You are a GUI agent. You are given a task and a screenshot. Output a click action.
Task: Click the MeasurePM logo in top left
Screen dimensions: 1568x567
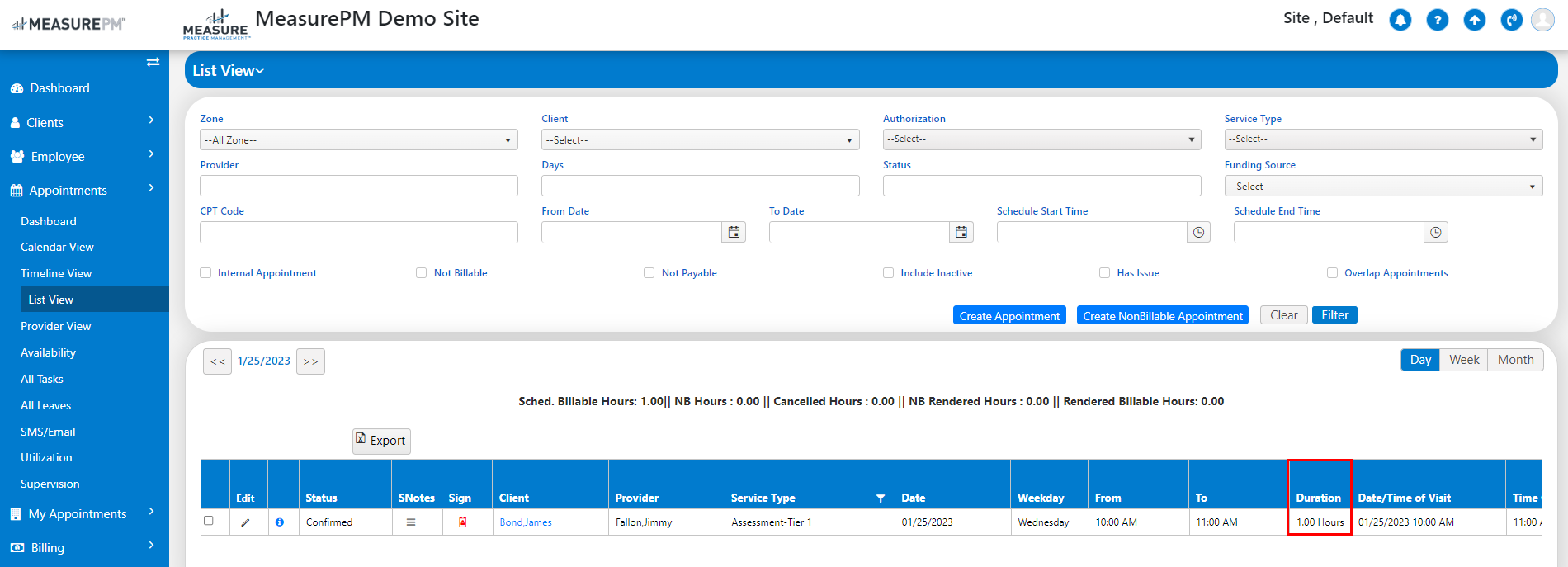point(68,24)
